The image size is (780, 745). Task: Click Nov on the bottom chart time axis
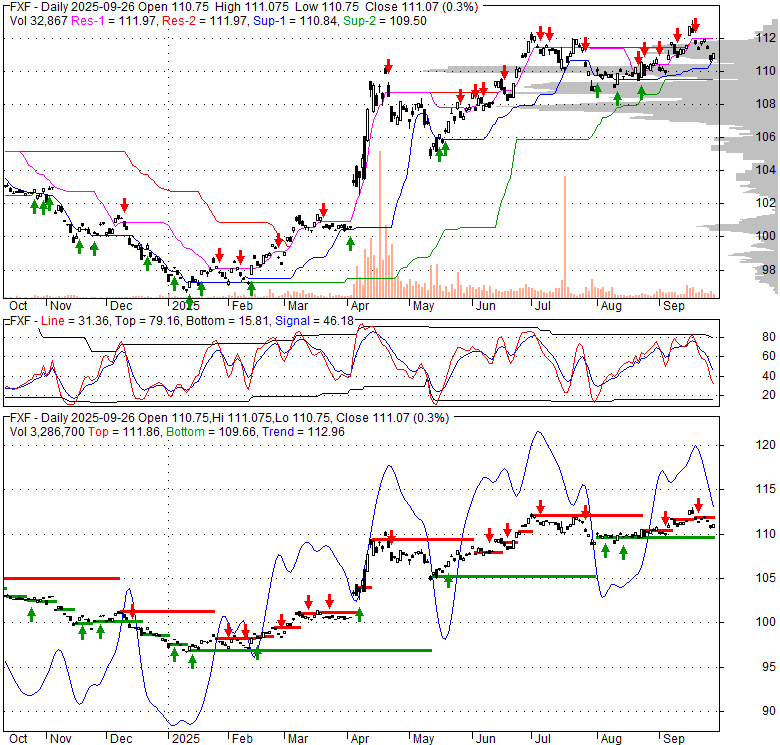pos(61,739)
